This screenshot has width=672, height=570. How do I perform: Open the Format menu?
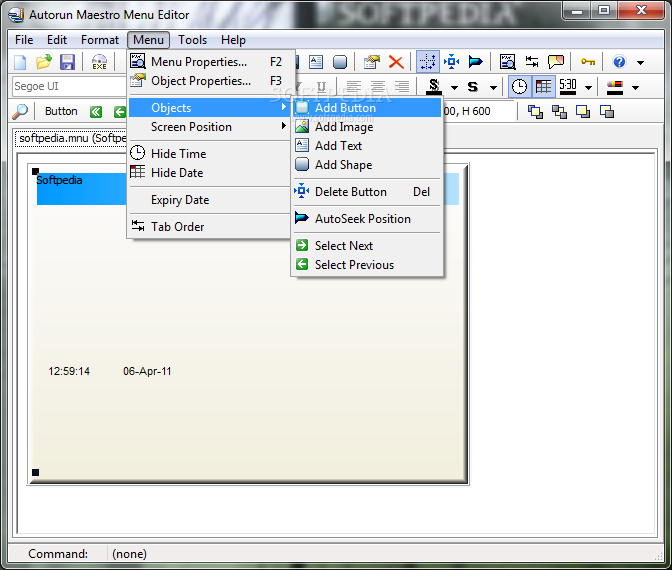pos(100,40)
